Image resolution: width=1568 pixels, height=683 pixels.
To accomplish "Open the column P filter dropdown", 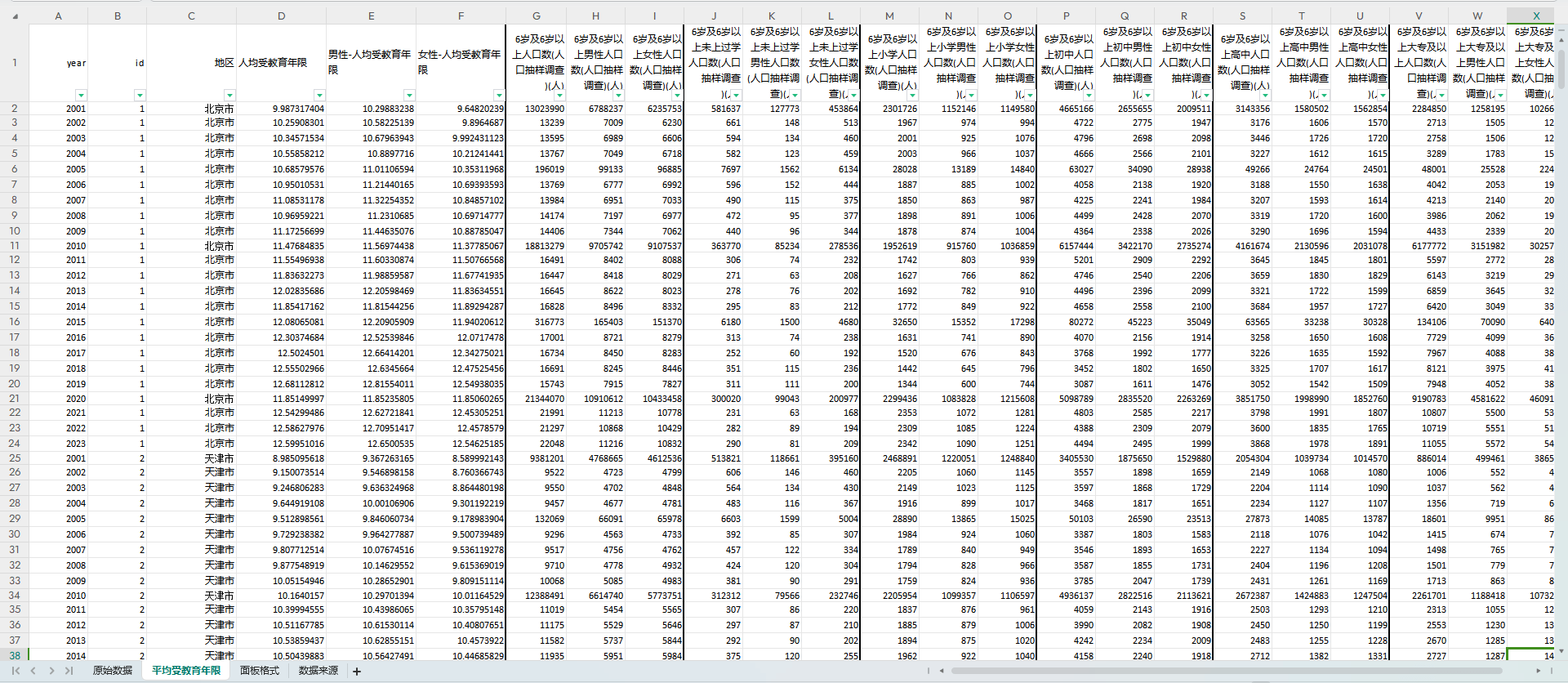I will [x=1089, y=96].
